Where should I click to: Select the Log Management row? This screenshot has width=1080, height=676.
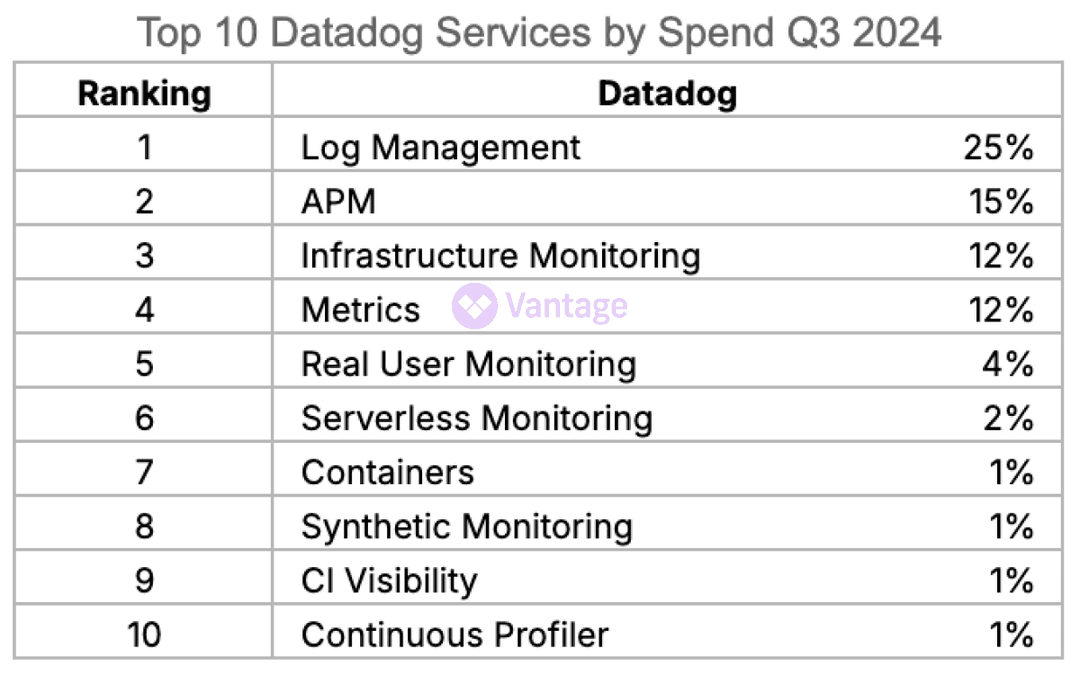pyautogui.click(x=440, y=148)
